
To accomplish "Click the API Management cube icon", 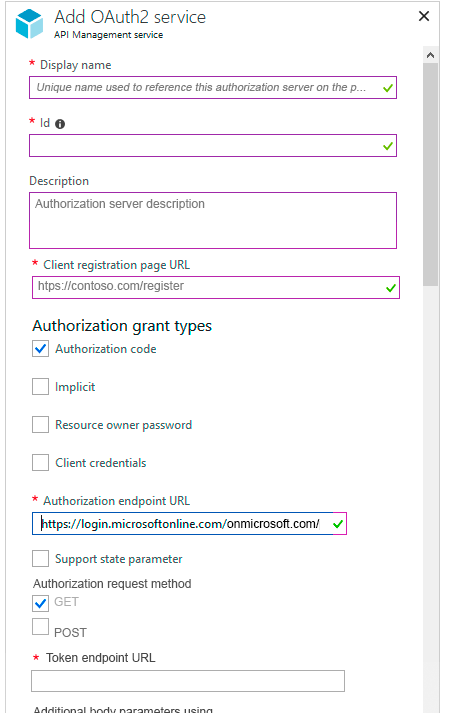I will pyautogui.click(x=29, y=24).
